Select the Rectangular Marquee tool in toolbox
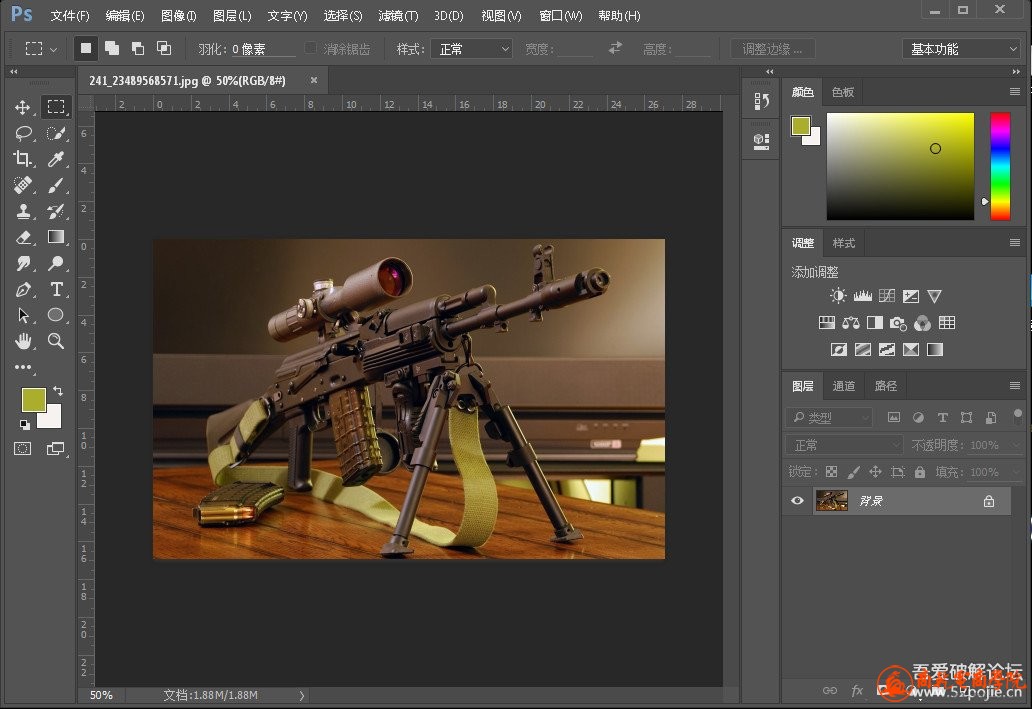1032x709 pixels. tap(56, 107)
